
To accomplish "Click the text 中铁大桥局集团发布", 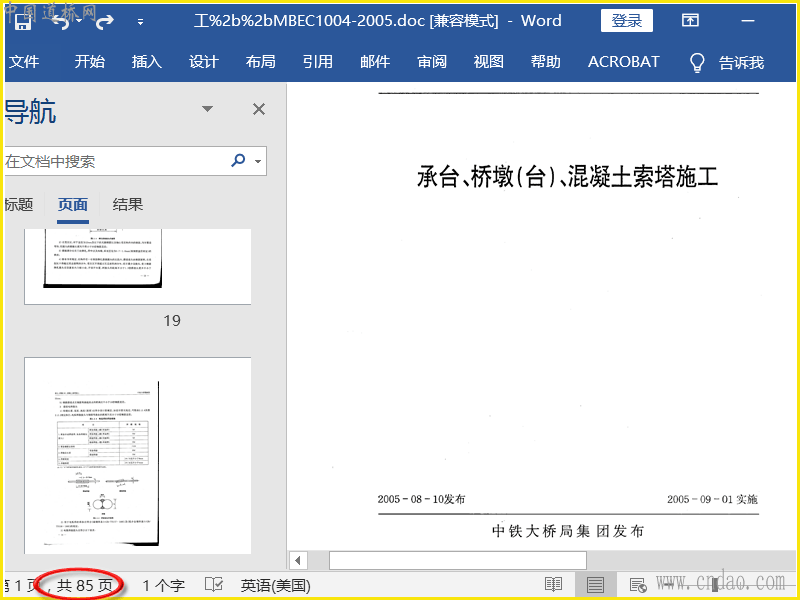I will (568, 531).
